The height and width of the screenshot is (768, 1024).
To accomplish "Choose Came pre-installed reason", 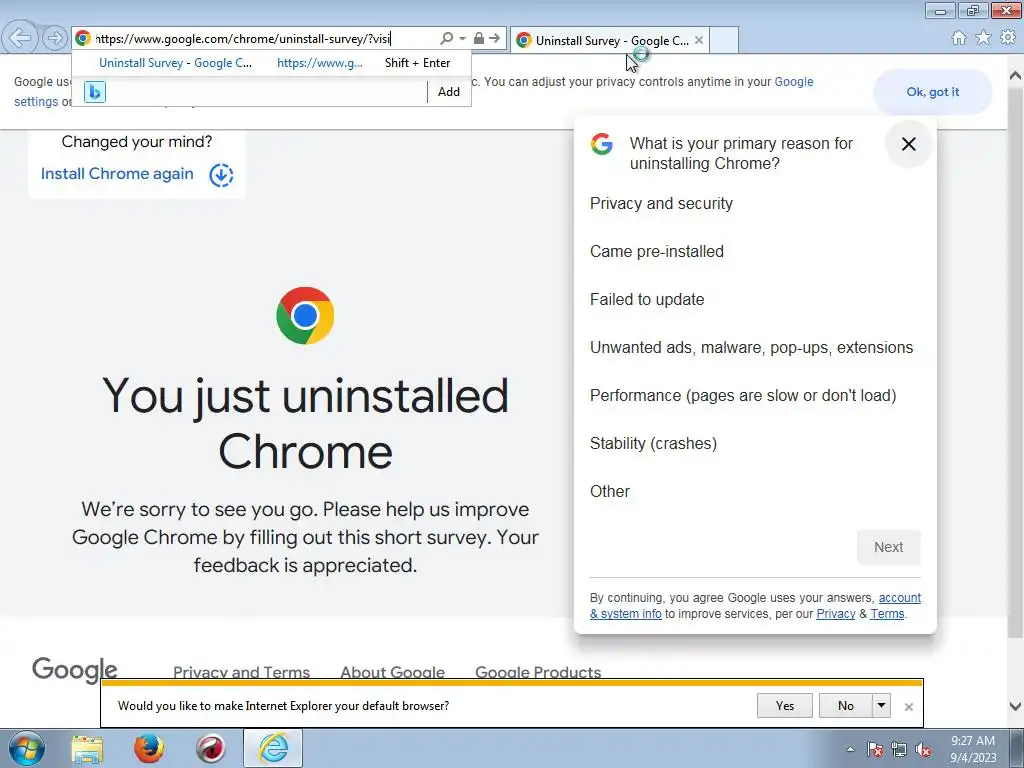I will [656, 251].
